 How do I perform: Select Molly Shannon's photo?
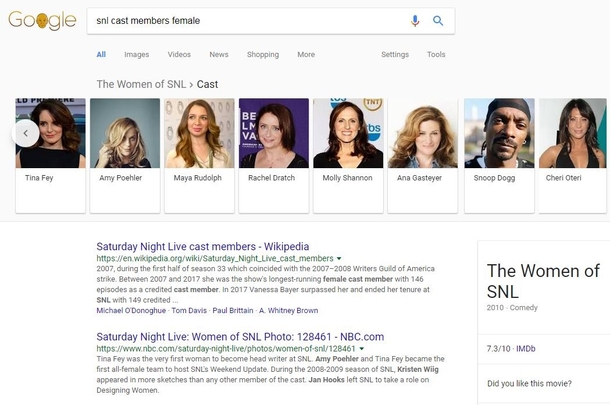[x=348, y=133]
